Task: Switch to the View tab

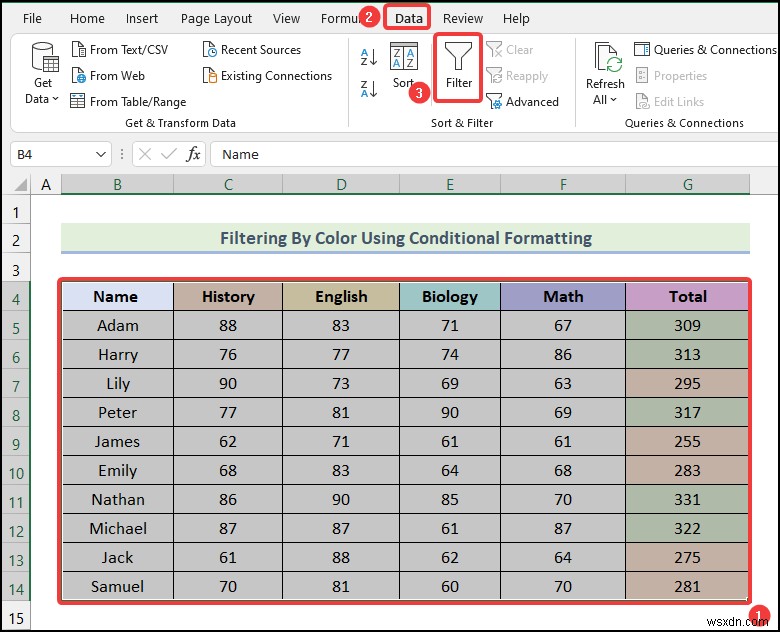Action: [x=286, y=19]
